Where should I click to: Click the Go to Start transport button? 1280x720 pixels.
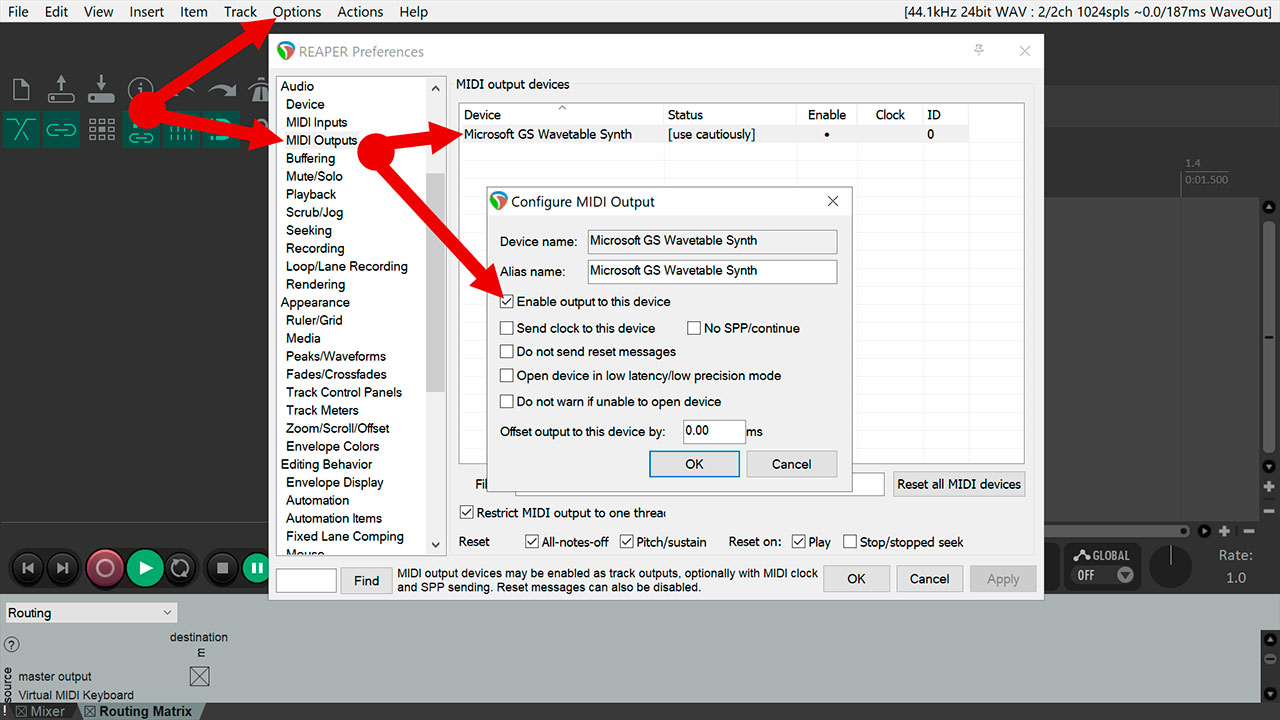(28, 568)
